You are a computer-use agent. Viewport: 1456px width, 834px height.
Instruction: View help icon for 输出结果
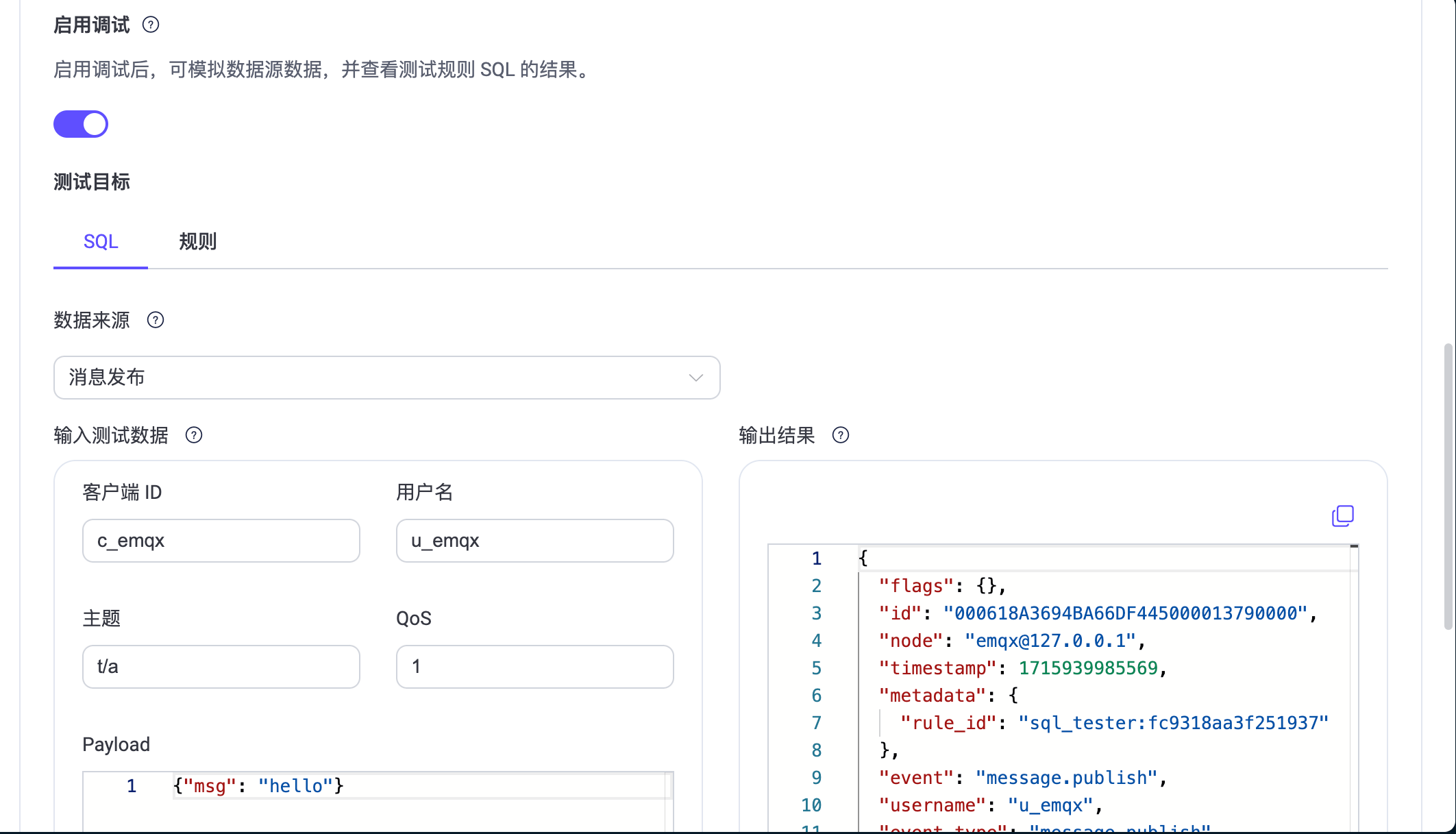click(841, 435)
